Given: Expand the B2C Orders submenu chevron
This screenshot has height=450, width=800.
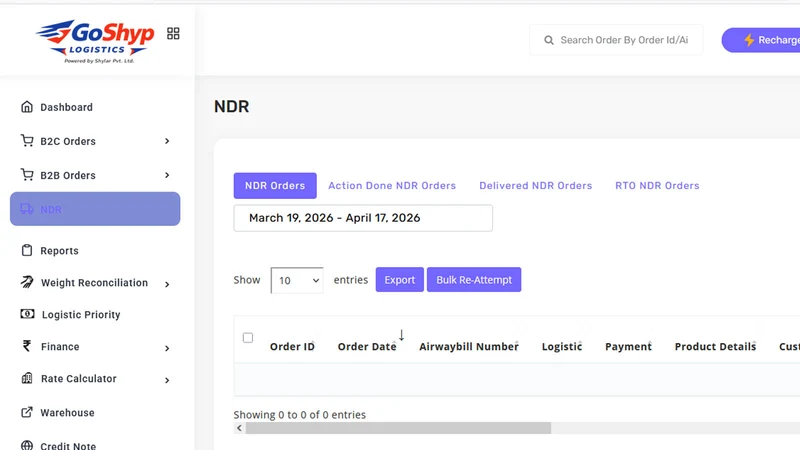Looking at the screenshot, I should pyautogui.click(x=167, y=141).
